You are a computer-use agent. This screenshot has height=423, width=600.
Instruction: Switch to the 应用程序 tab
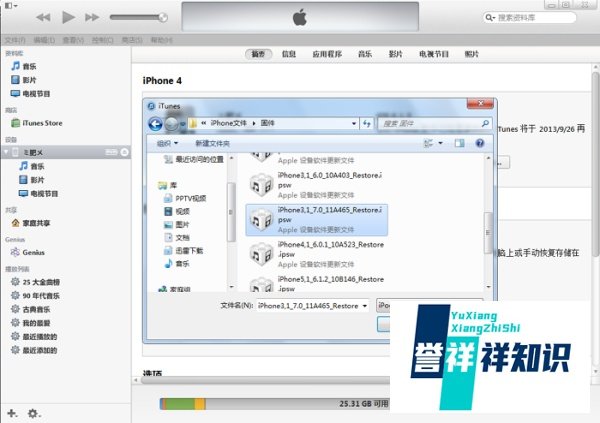click(327, 54)
